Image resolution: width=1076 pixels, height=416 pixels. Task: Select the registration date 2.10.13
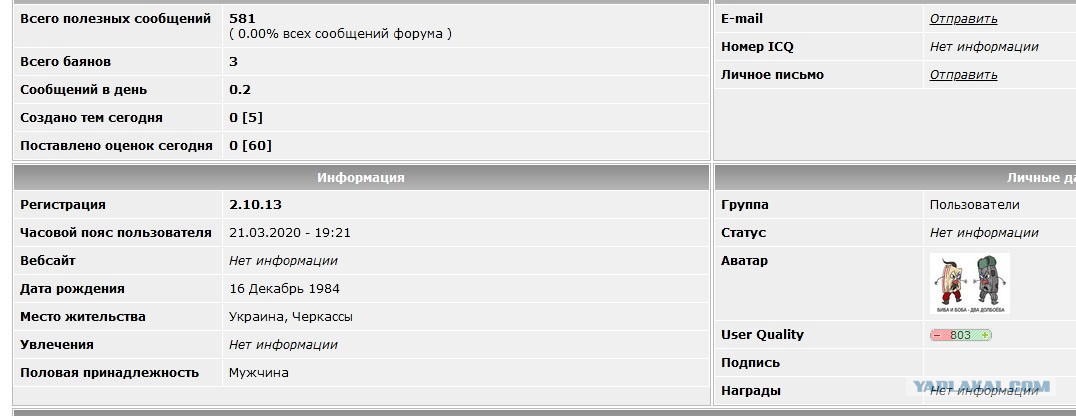pos(255,205)
